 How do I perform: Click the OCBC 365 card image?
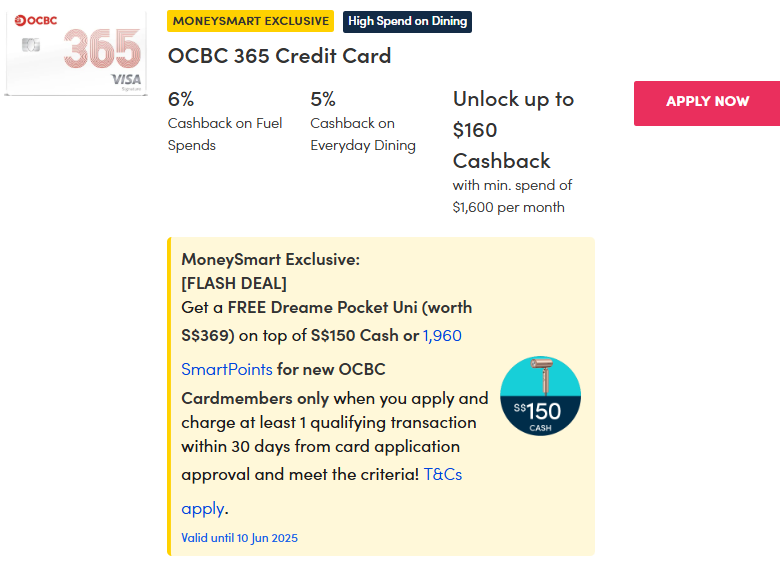click(x=75, y=55)
